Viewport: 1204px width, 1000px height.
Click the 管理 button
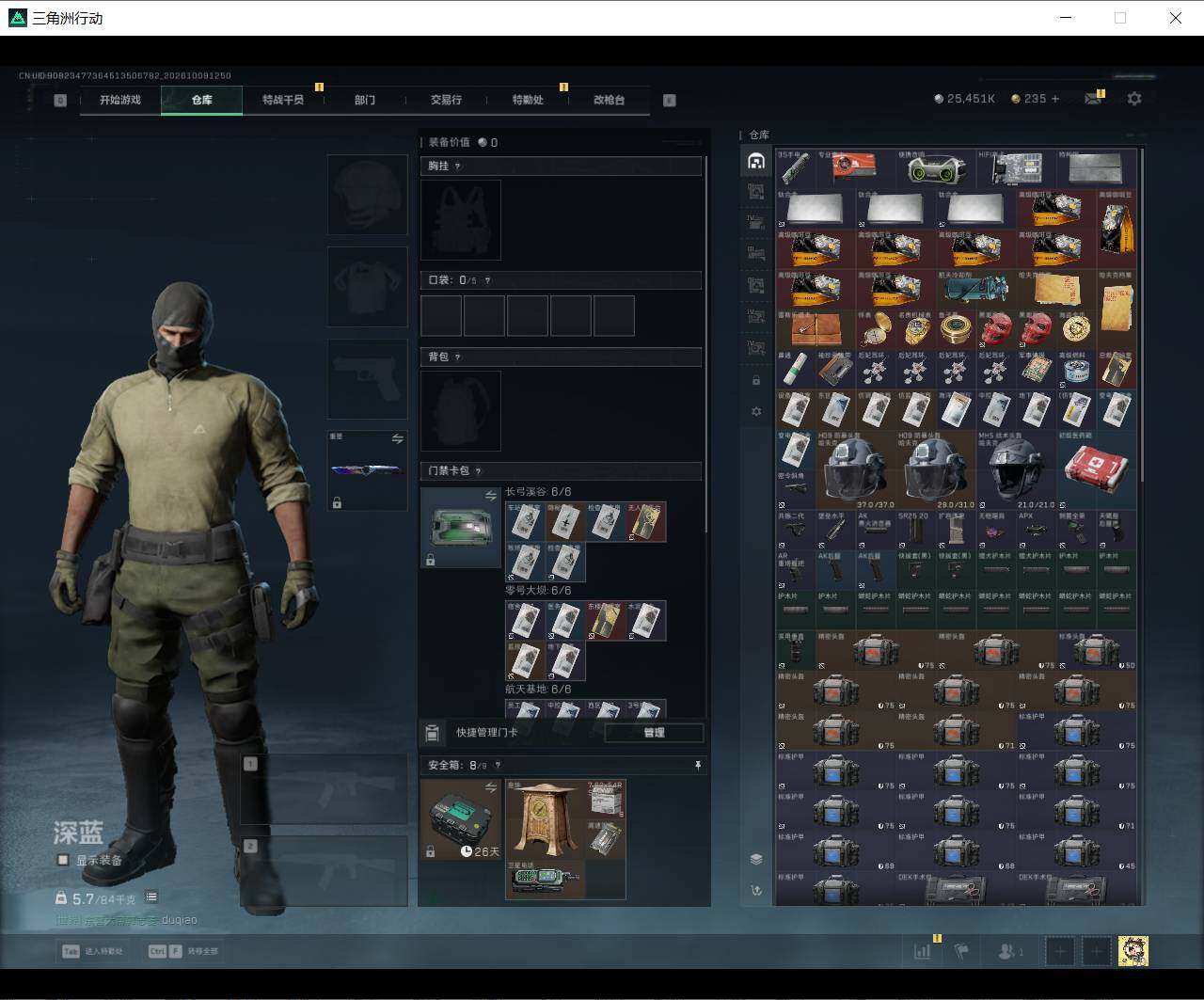coord(654,733)
